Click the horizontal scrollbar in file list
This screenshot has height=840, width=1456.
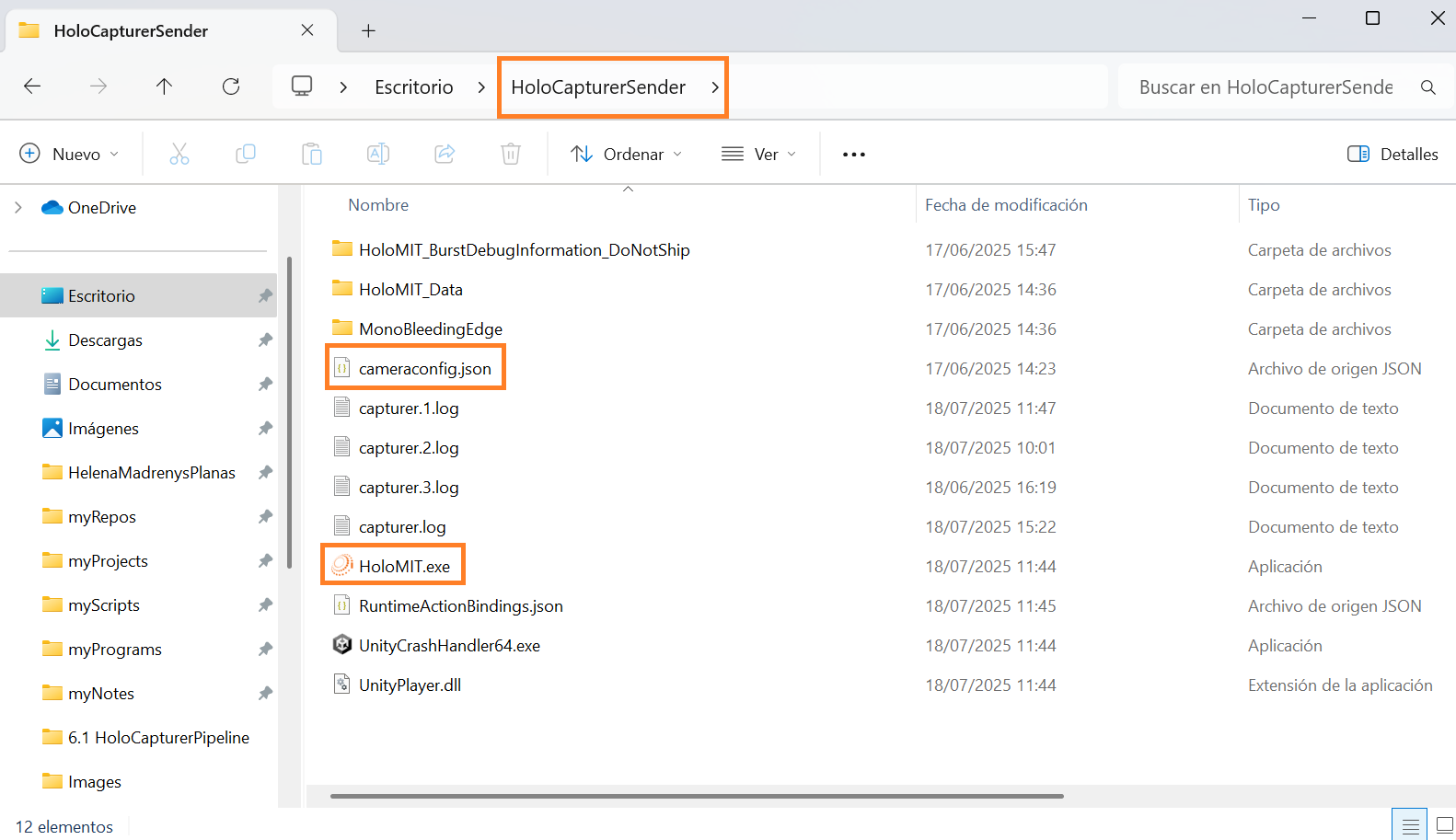pyautogui.click(x=697, y=796)
